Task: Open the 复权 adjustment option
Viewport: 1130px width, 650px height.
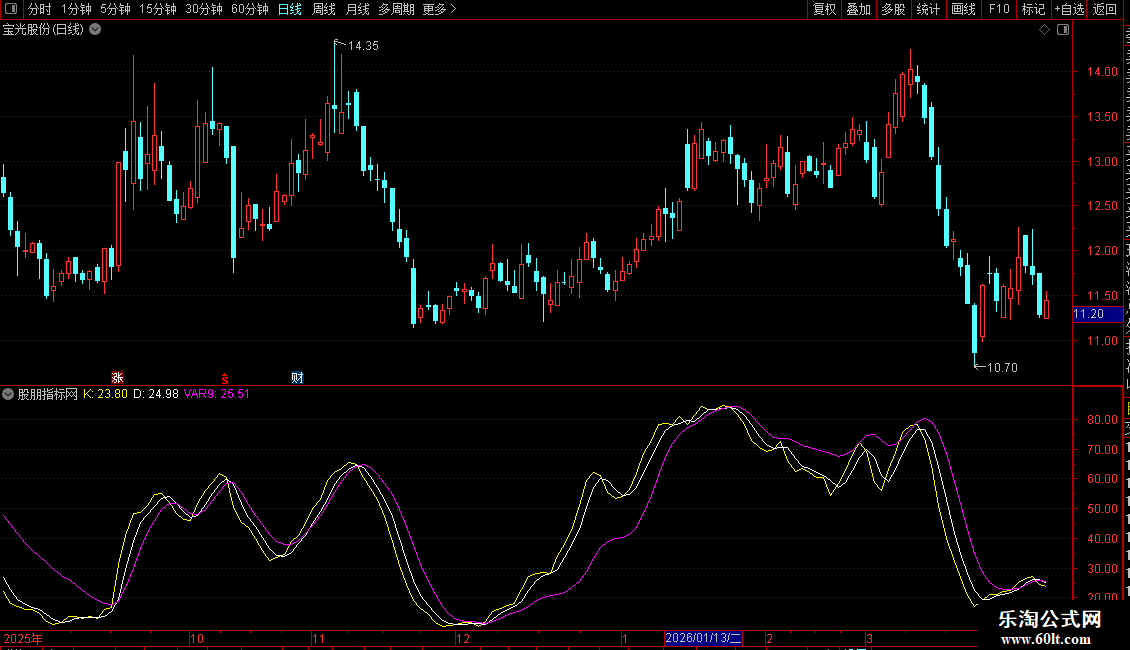Action: tap(824, 9)
